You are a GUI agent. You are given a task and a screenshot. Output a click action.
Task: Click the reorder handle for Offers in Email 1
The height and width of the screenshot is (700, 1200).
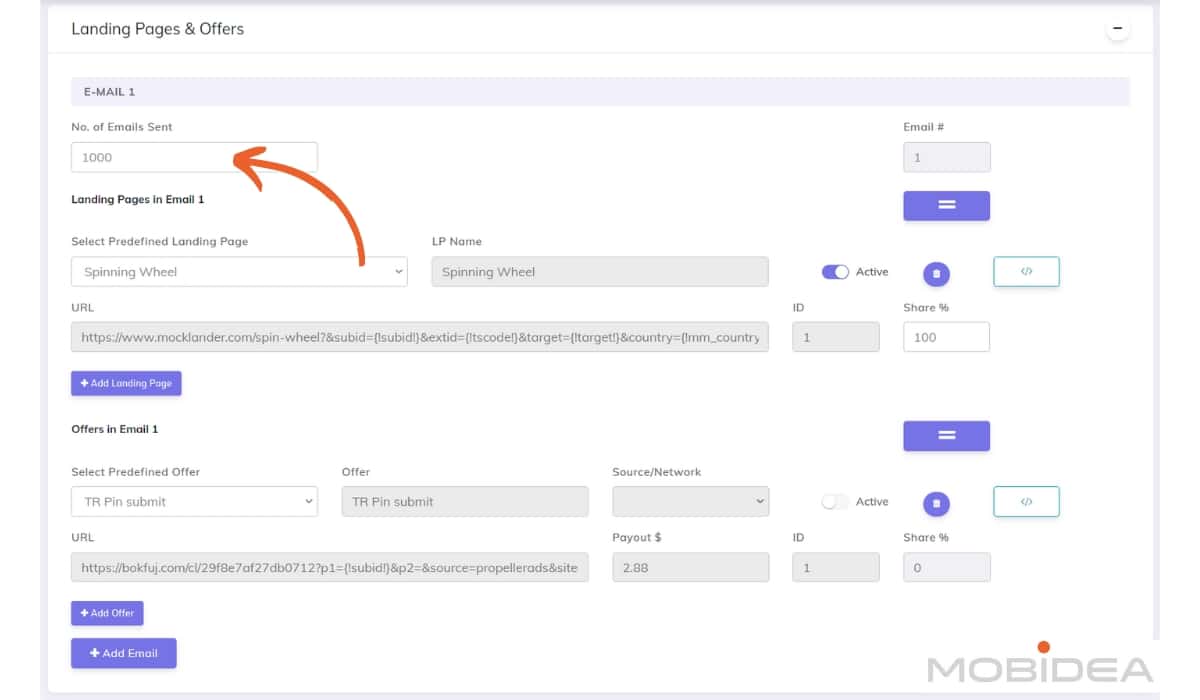[x=946, y=435]
